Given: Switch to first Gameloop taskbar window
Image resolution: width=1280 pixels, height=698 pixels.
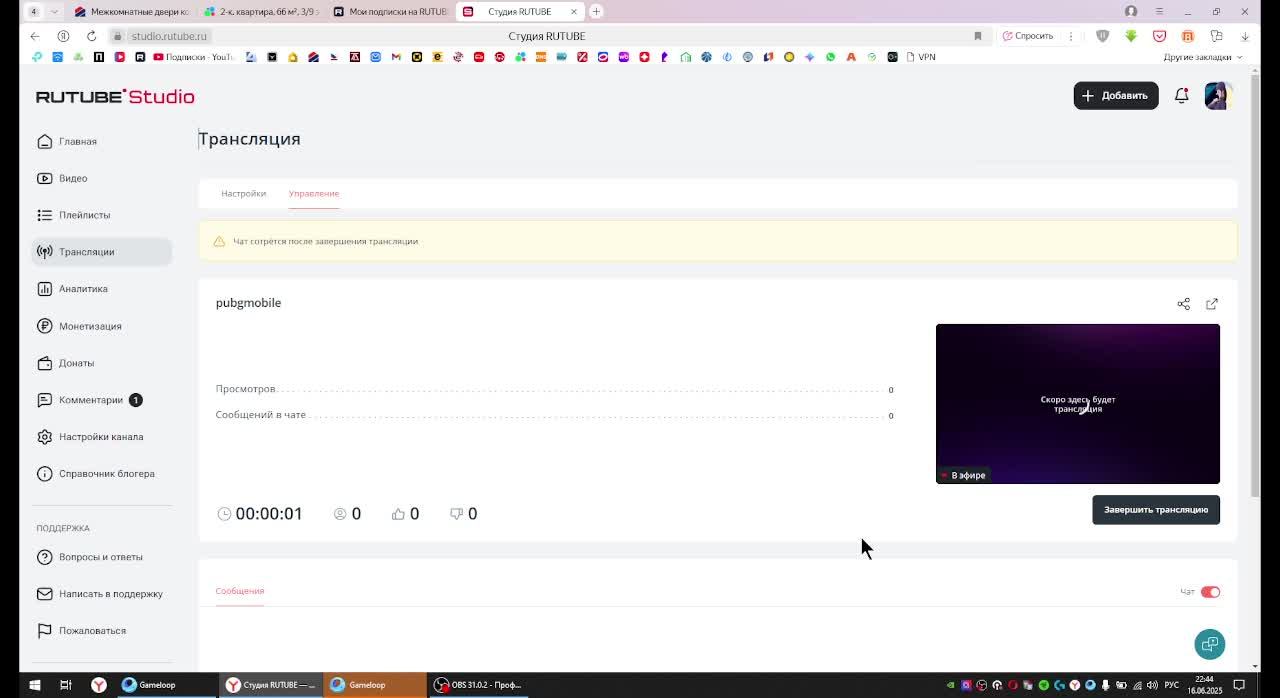Looking at the screenshot, I should [x=165, y=685].
